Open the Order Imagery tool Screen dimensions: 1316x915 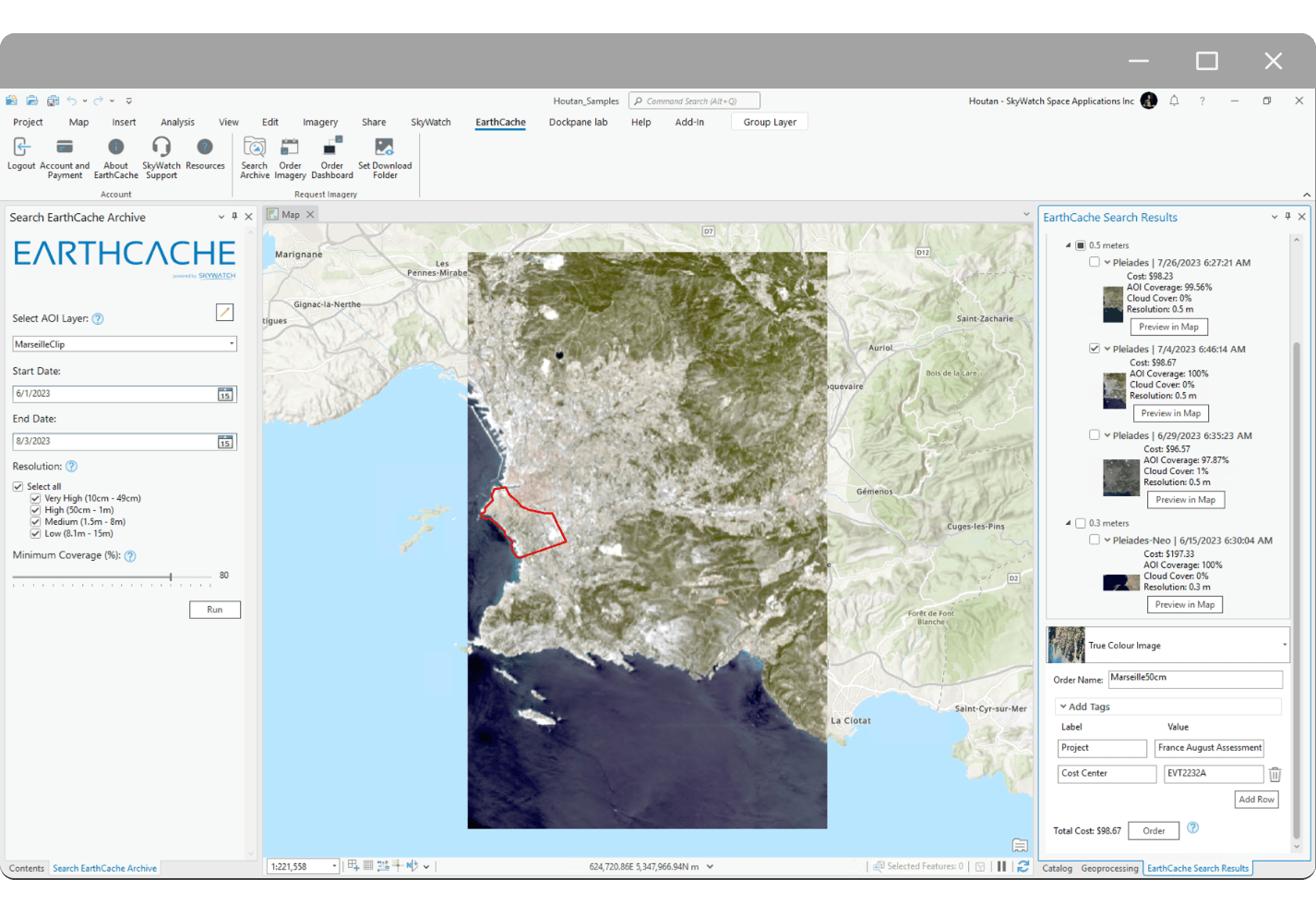[x=290, y=149]
